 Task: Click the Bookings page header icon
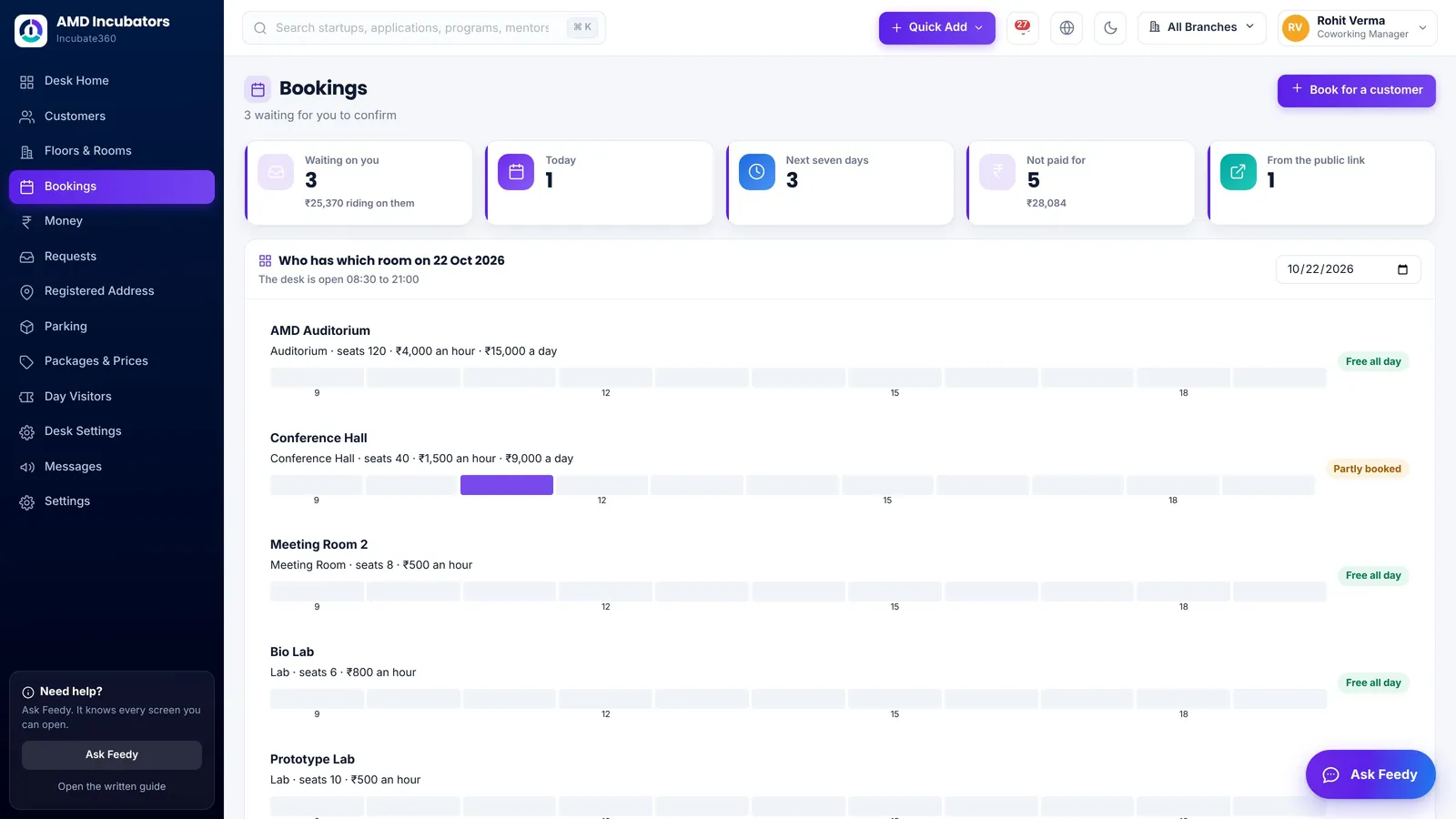click(258, 89)
